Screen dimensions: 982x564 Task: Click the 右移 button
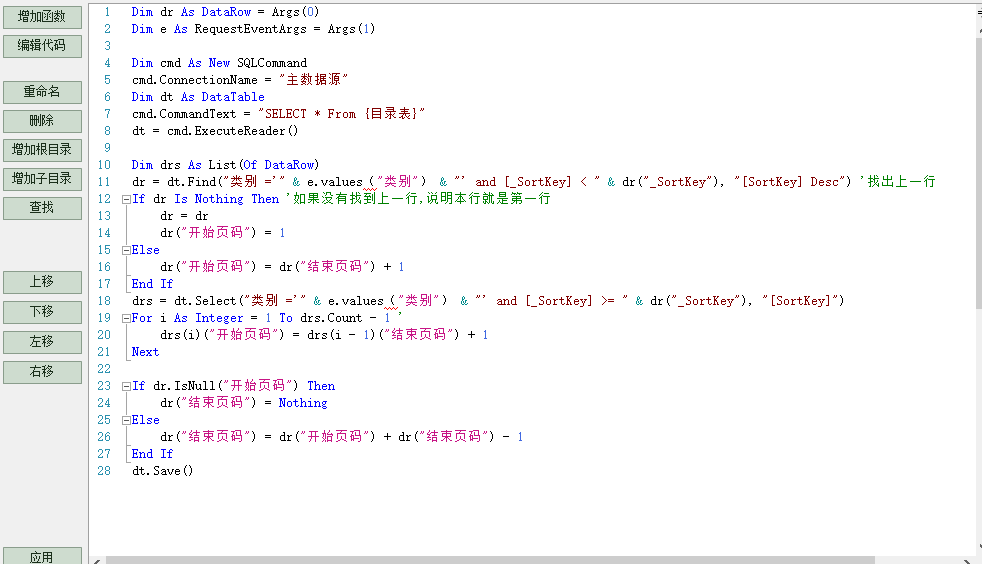[x=42, y=372]
